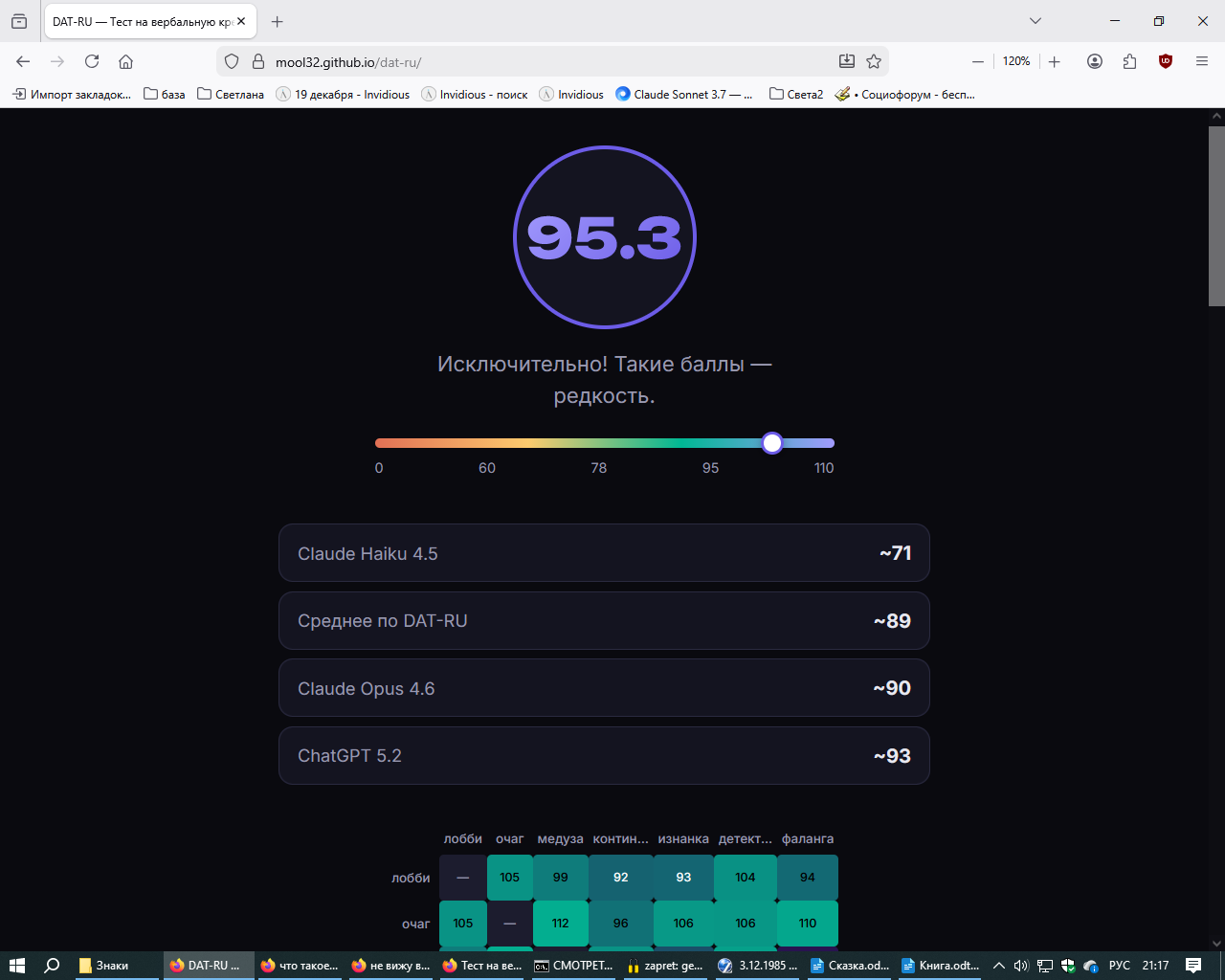Bookmark this page with the star icon
The height and width of the screenshot is (980, 1225).
point(874,61)
